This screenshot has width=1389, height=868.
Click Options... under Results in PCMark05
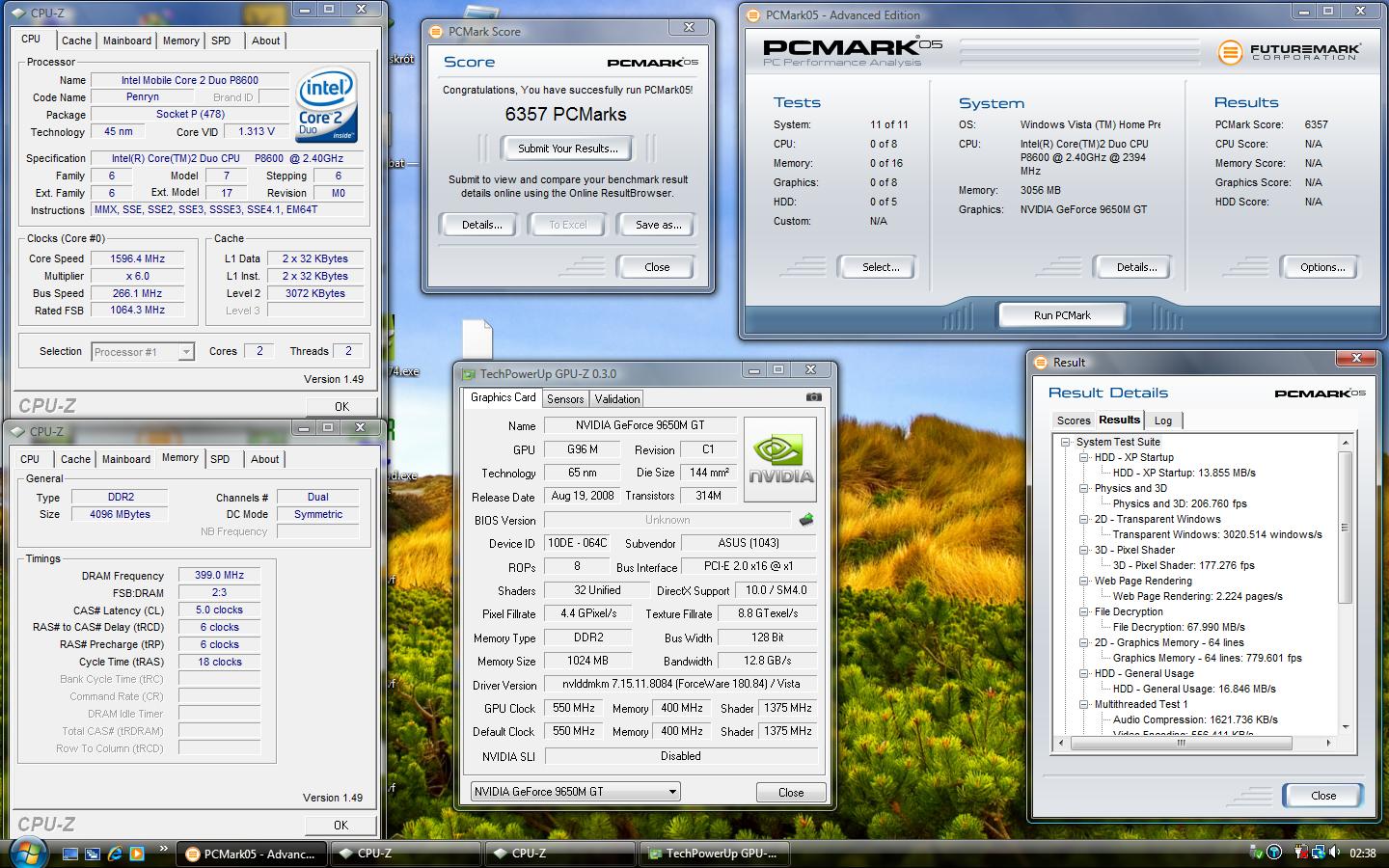pyautogui.click(x=1322, y=267)
